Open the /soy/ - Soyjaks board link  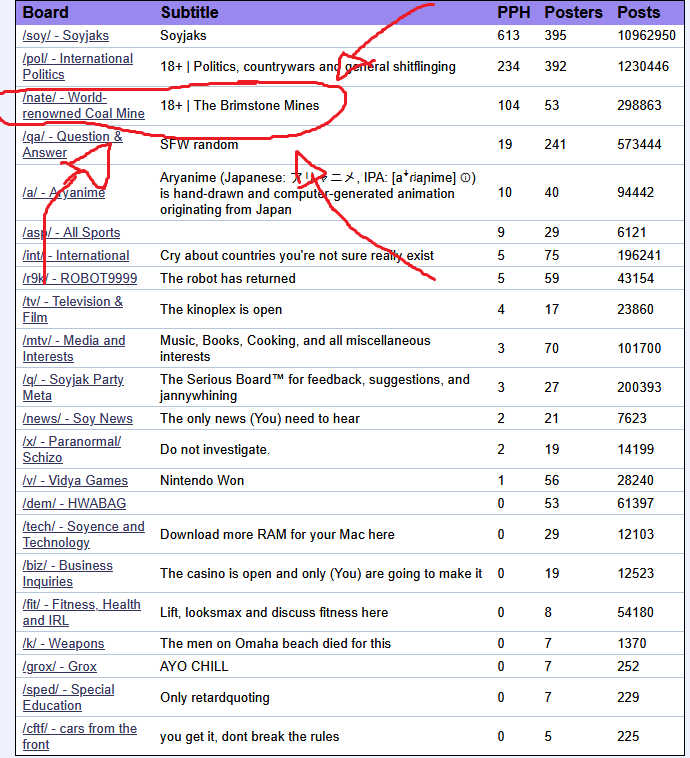click(x=66, y=36)
